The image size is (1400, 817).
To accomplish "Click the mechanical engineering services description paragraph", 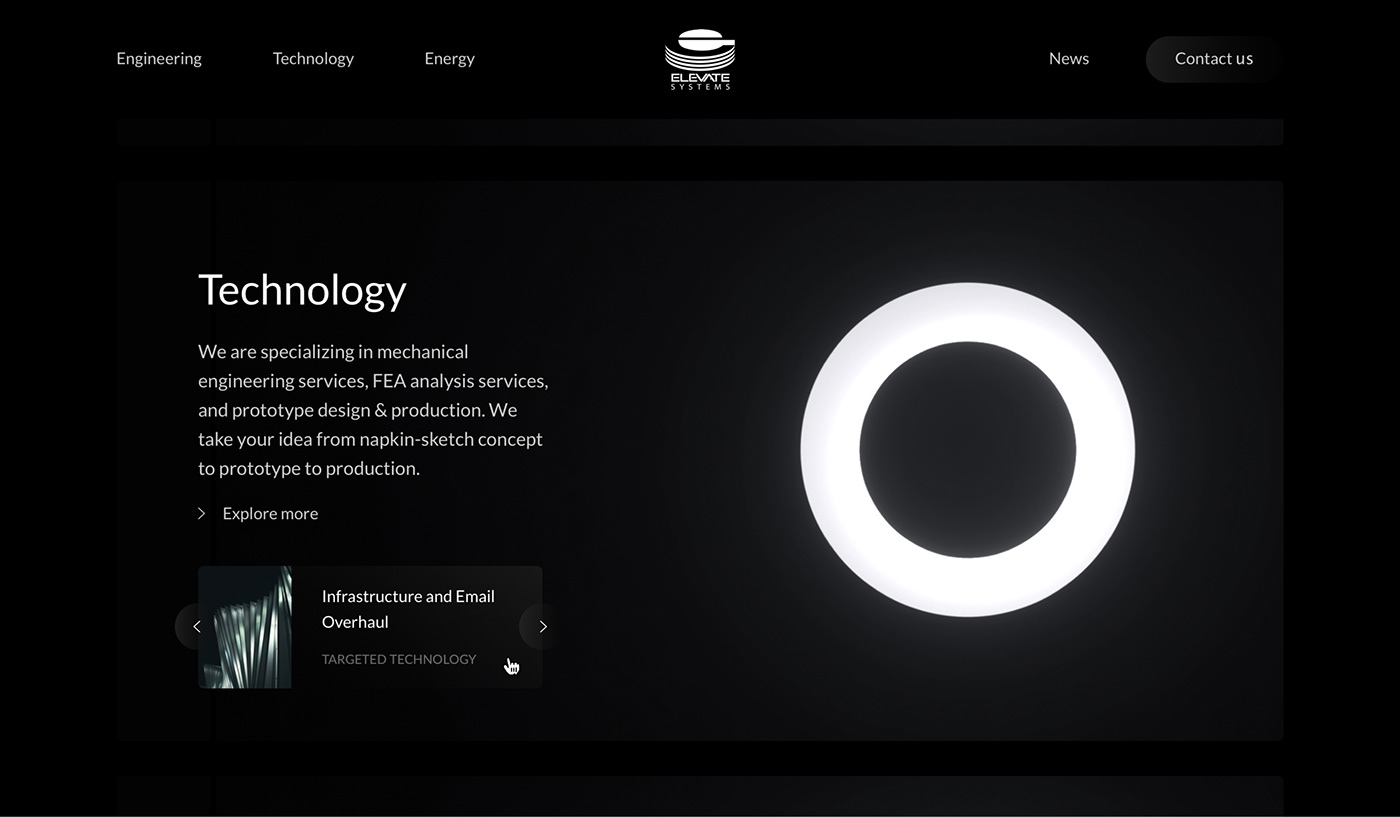I will click(x=372, y=410).
